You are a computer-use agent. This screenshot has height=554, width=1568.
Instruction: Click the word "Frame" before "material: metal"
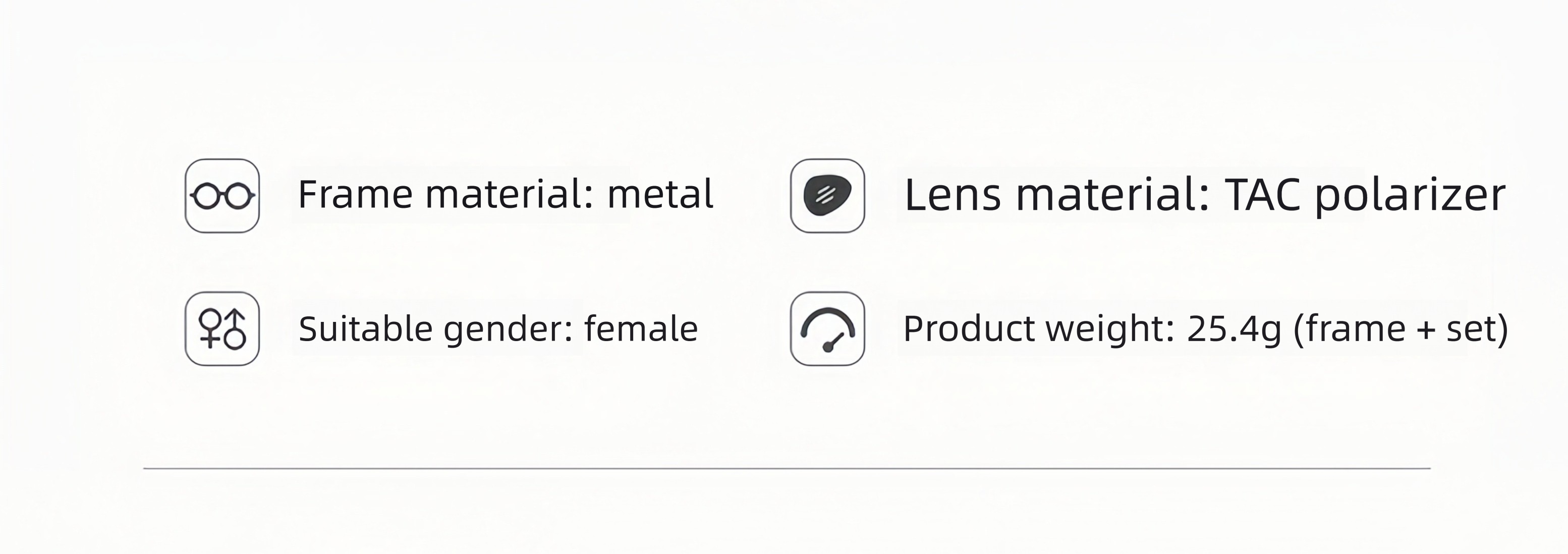(356, 194)
